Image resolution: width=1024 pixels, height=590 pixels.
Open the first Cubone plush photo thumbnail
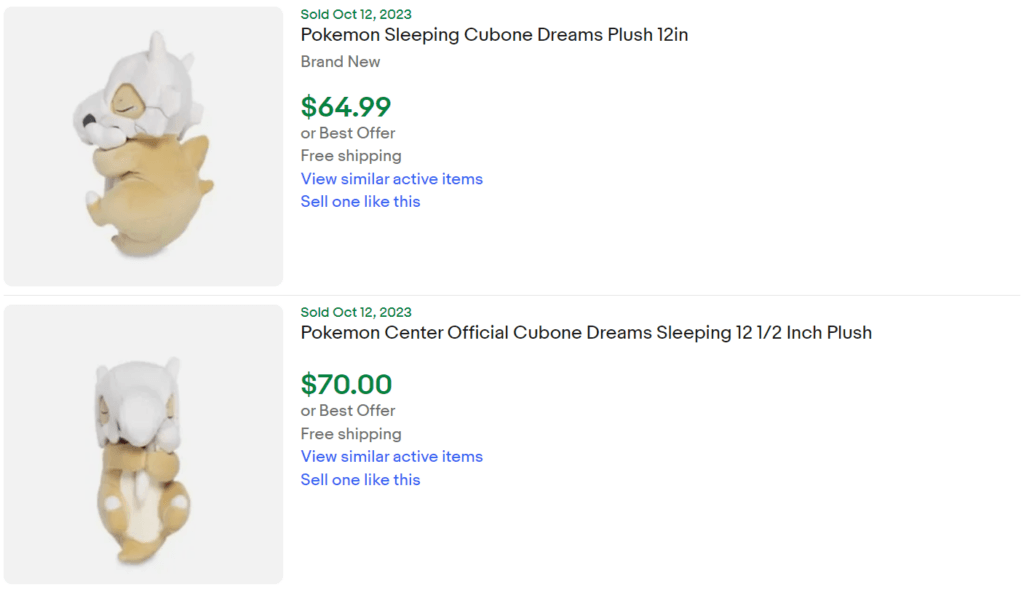[x=143, y=145]
